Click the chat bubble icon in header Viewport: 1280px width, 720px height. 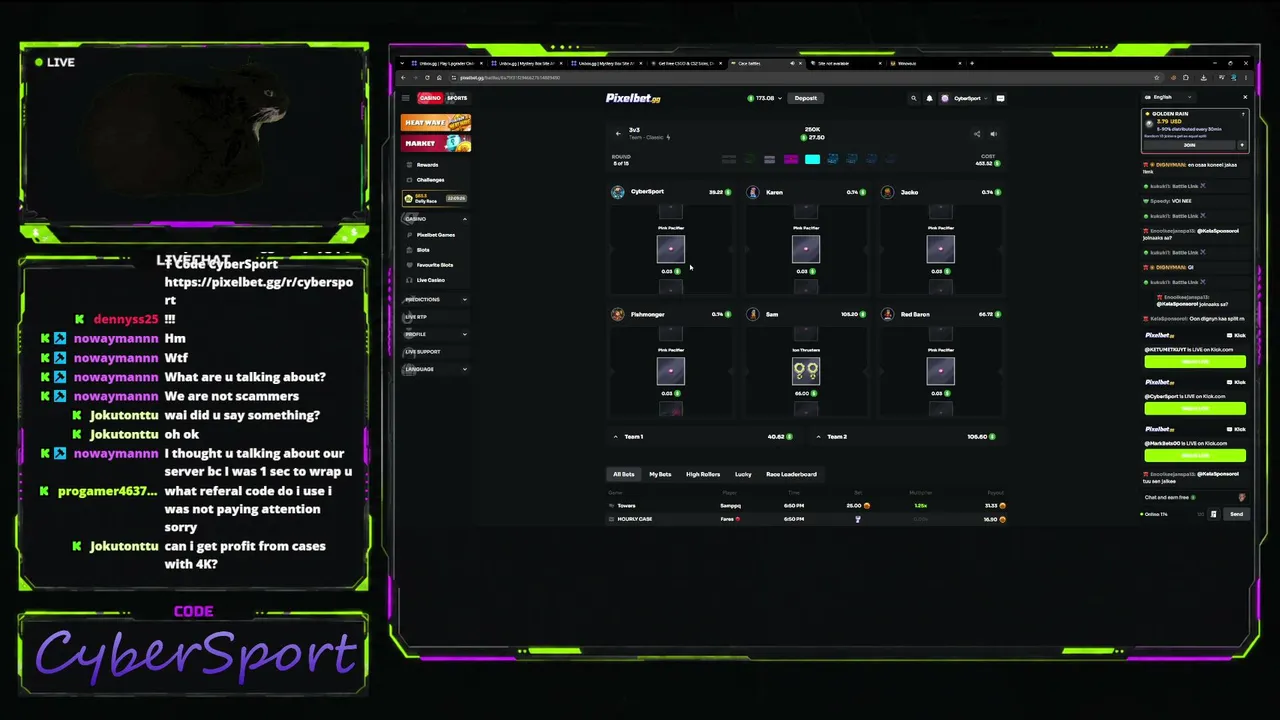click(1000, 98)
